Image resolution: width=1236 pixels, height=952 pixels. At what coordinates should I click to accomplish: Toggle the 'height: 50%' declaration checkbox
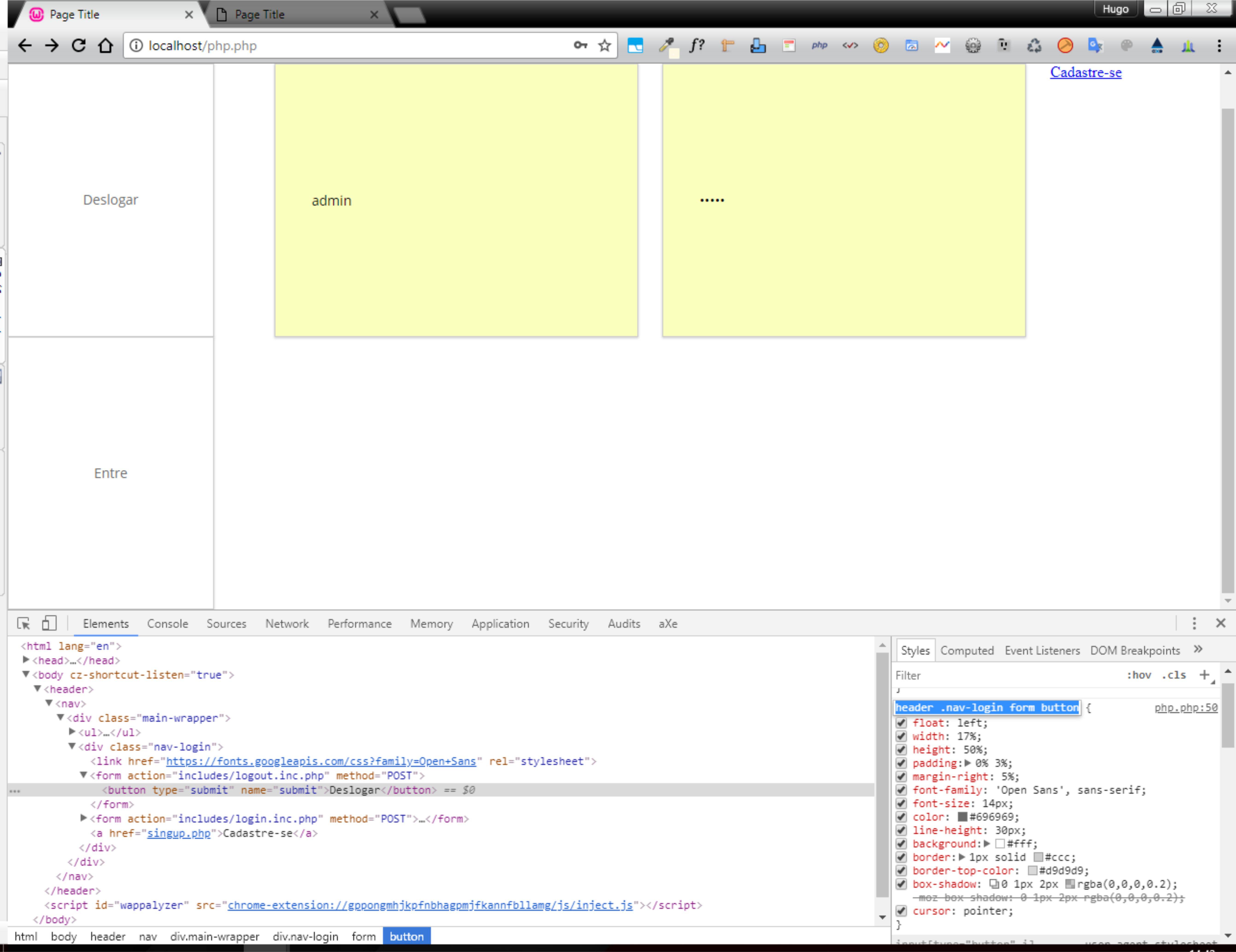pyautogui.click(x=902, y=750)
